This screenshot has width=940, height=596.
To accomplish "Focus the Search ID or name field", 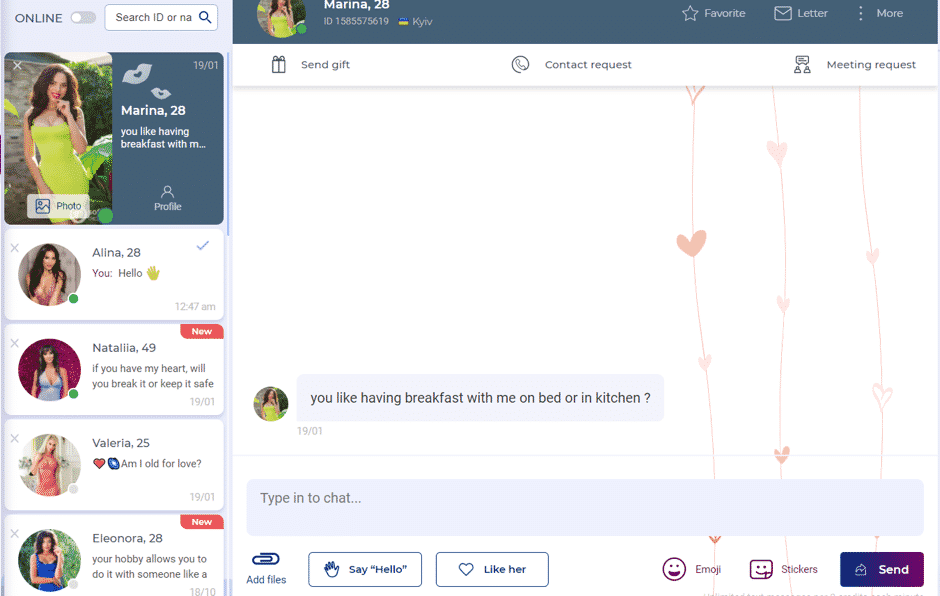I will (161, 17).
